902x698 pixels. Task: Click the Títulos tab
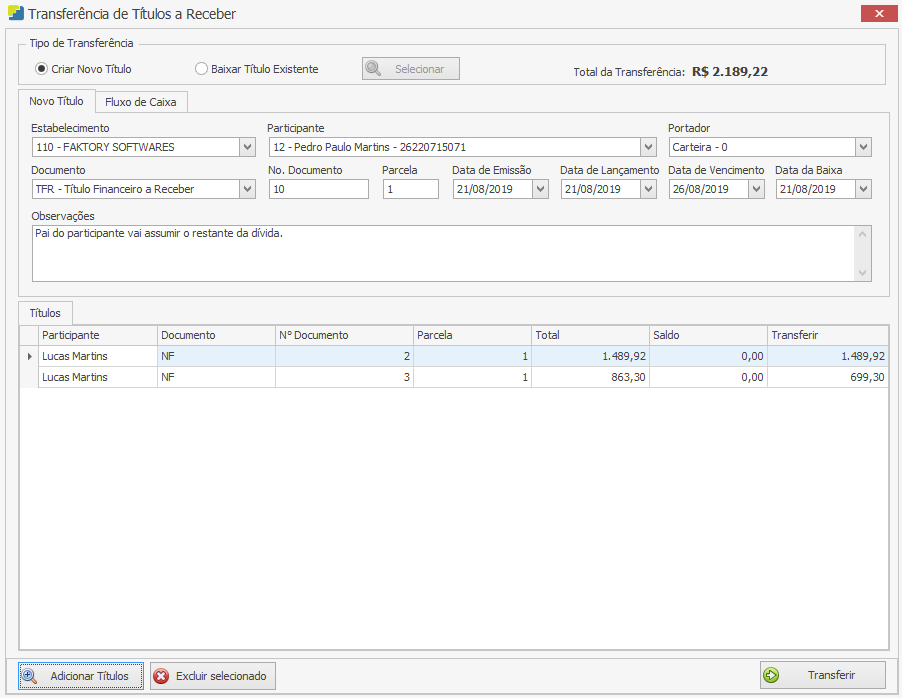[45, 313]
